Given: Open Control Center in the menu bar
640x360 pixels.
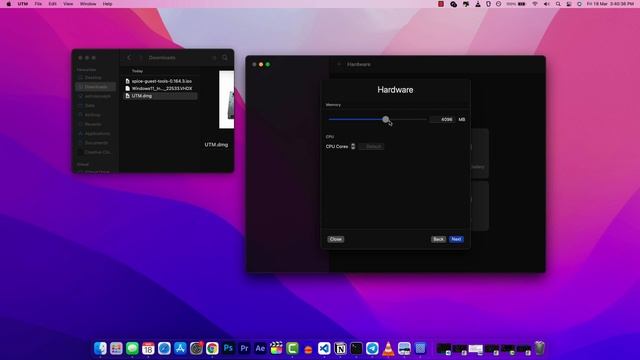Looking at the screenshot, I should coord(569,4).
